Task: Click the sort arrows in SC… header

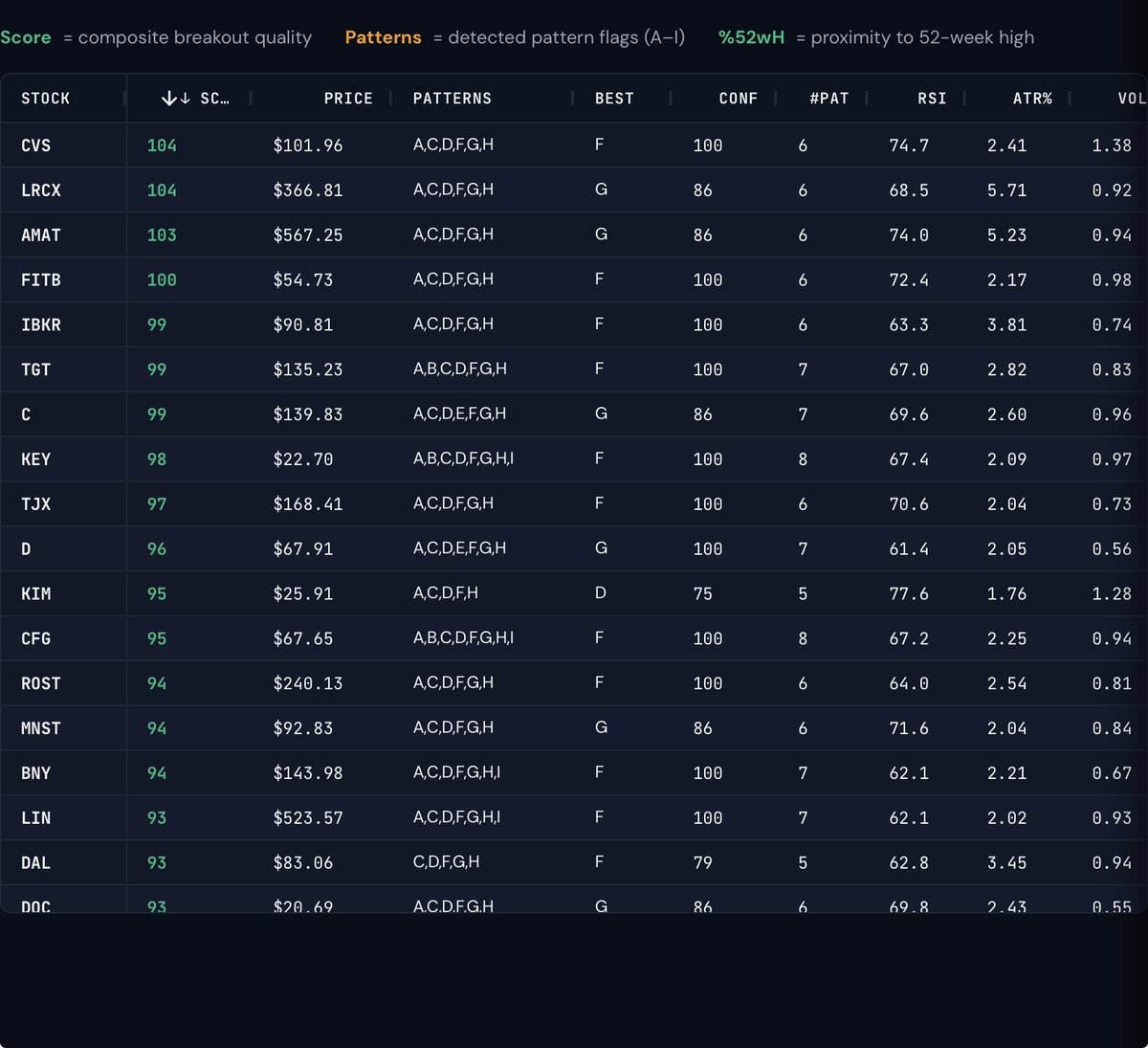Action: point(175,99)
